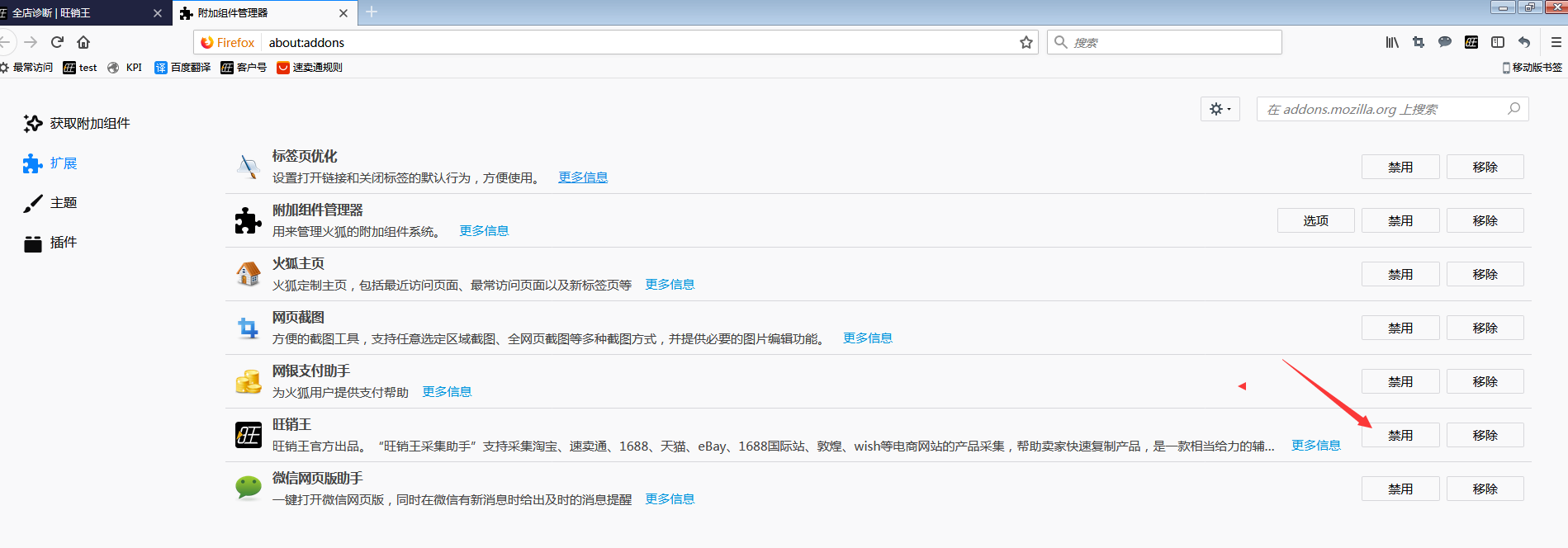Close the 全店诊断 | 旺销王 tab

pyautogui.click(x=158, y=13)
